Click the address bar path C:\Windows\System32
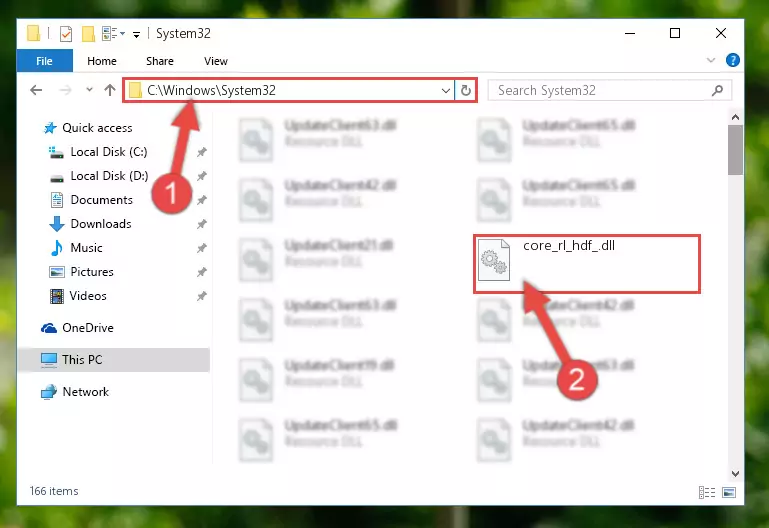 click(x=211, y=90)
